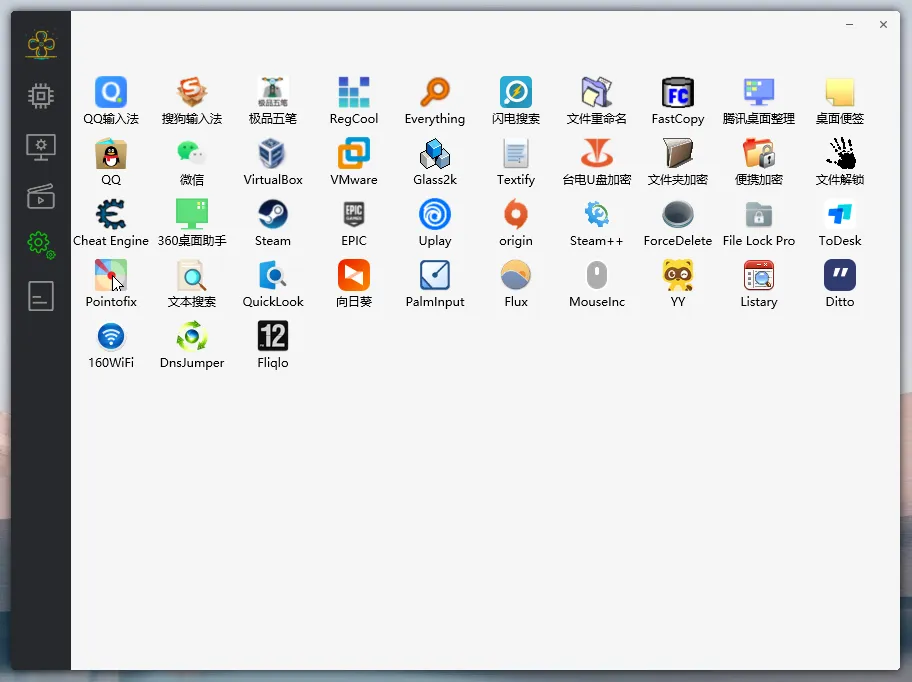Screen dimensions: 912x682
Task: Open Pointofix
Action: click(111, 275)
